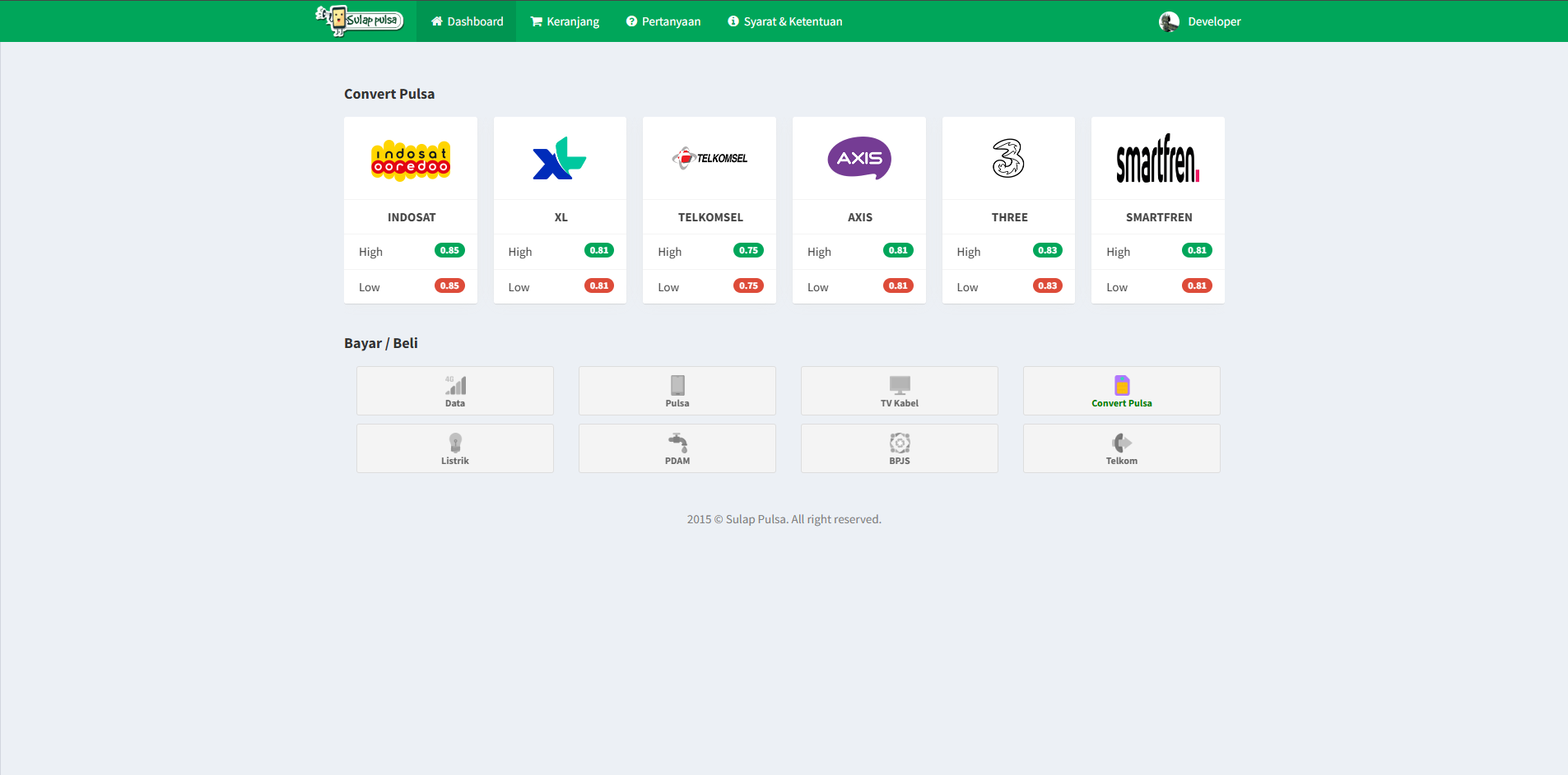This screenshot has height=775, width=1568.
Task: Select the Telkomsel operator logo
Action: [710, 158]
